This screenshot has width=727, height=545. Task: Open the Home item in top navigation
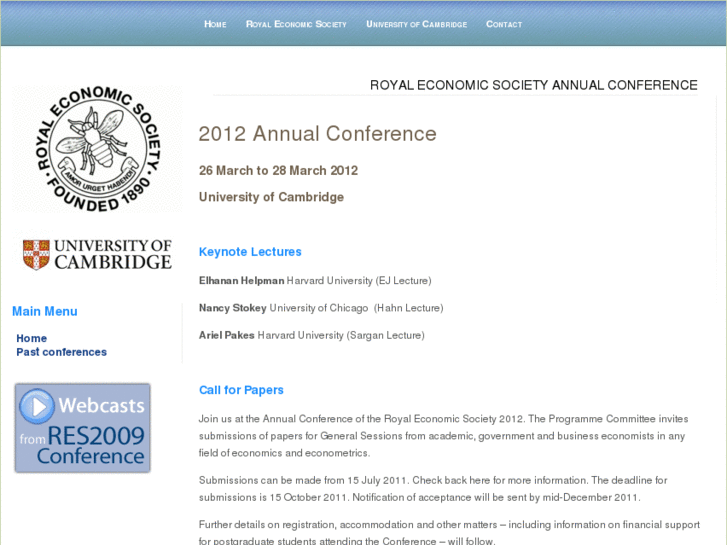tap(215, 24)
